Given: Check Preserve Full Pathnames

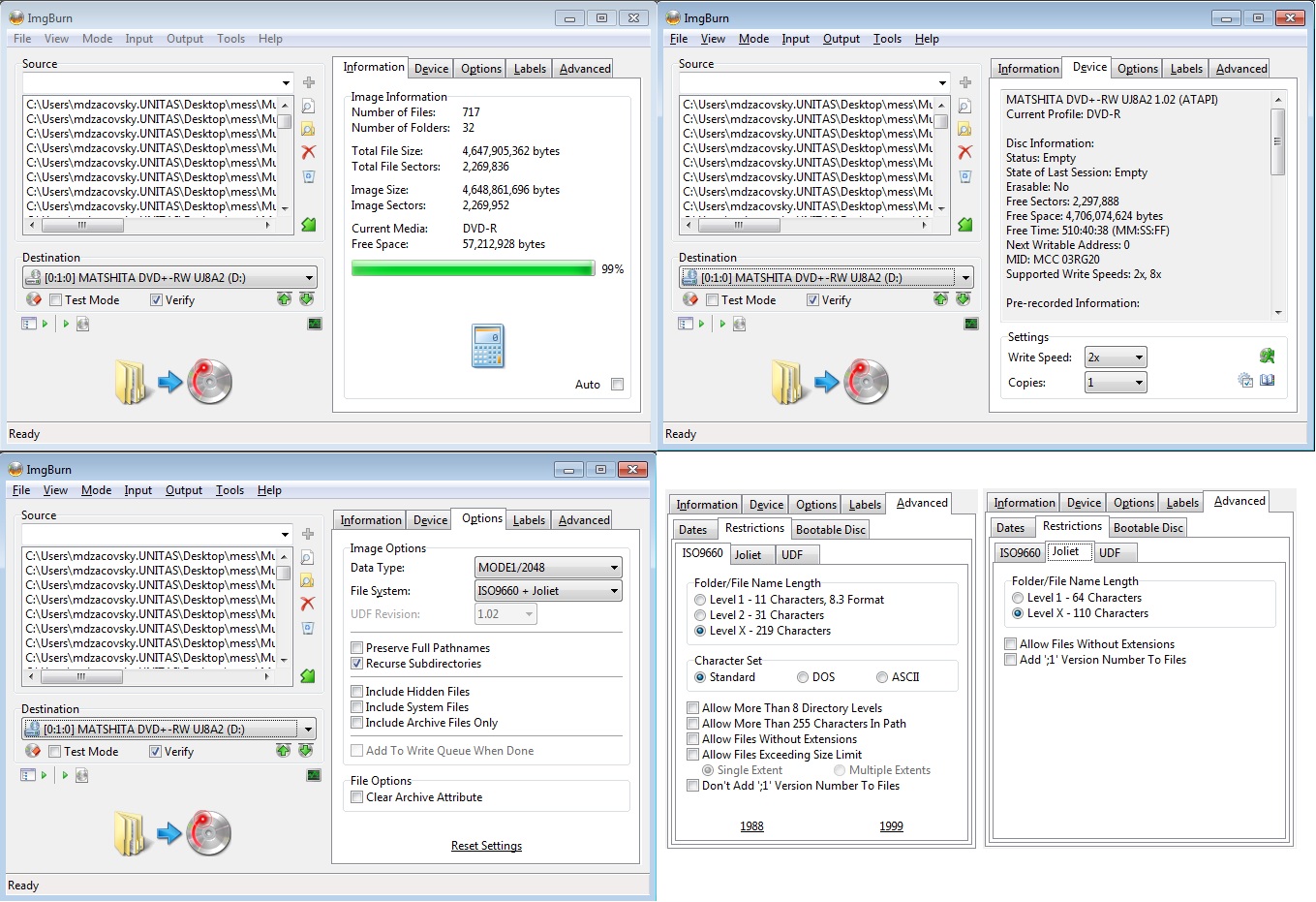Looking at the screenshot, I should (x=357, y=648).
